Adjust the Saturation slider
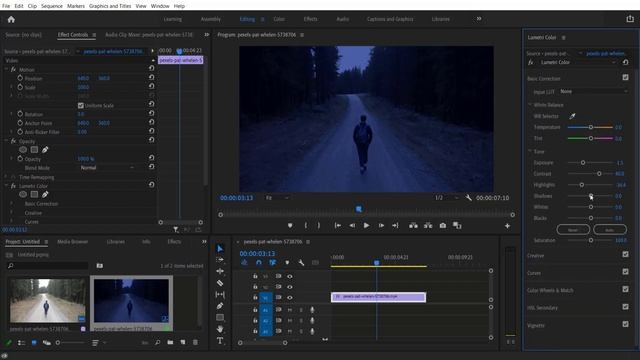Viewport: 640px width, 360px height. tap(590, 240)
